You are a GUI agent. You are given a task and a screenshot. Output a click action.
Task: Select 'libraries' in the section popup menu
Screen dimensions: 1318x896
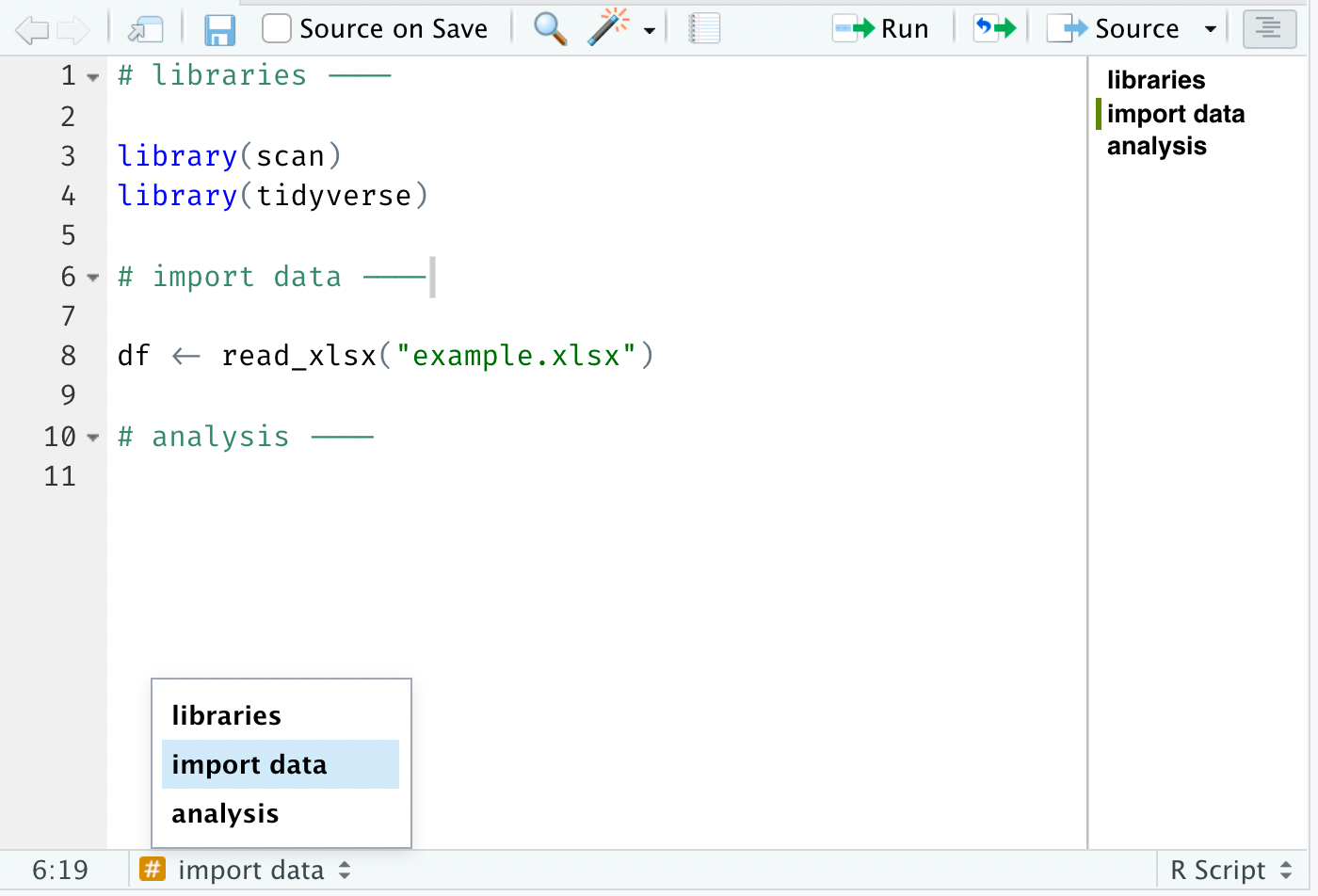point(226,715)
